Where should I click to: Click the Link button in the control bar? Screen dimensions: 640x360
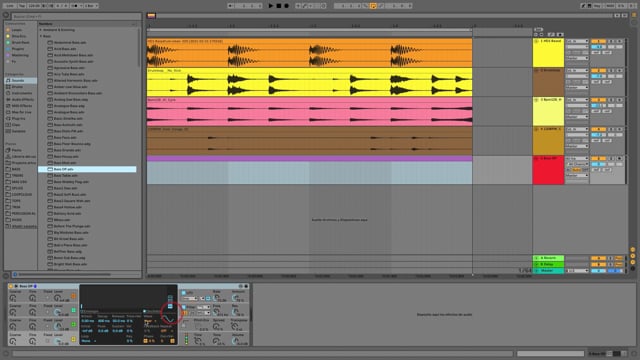[x=10, y=6]
